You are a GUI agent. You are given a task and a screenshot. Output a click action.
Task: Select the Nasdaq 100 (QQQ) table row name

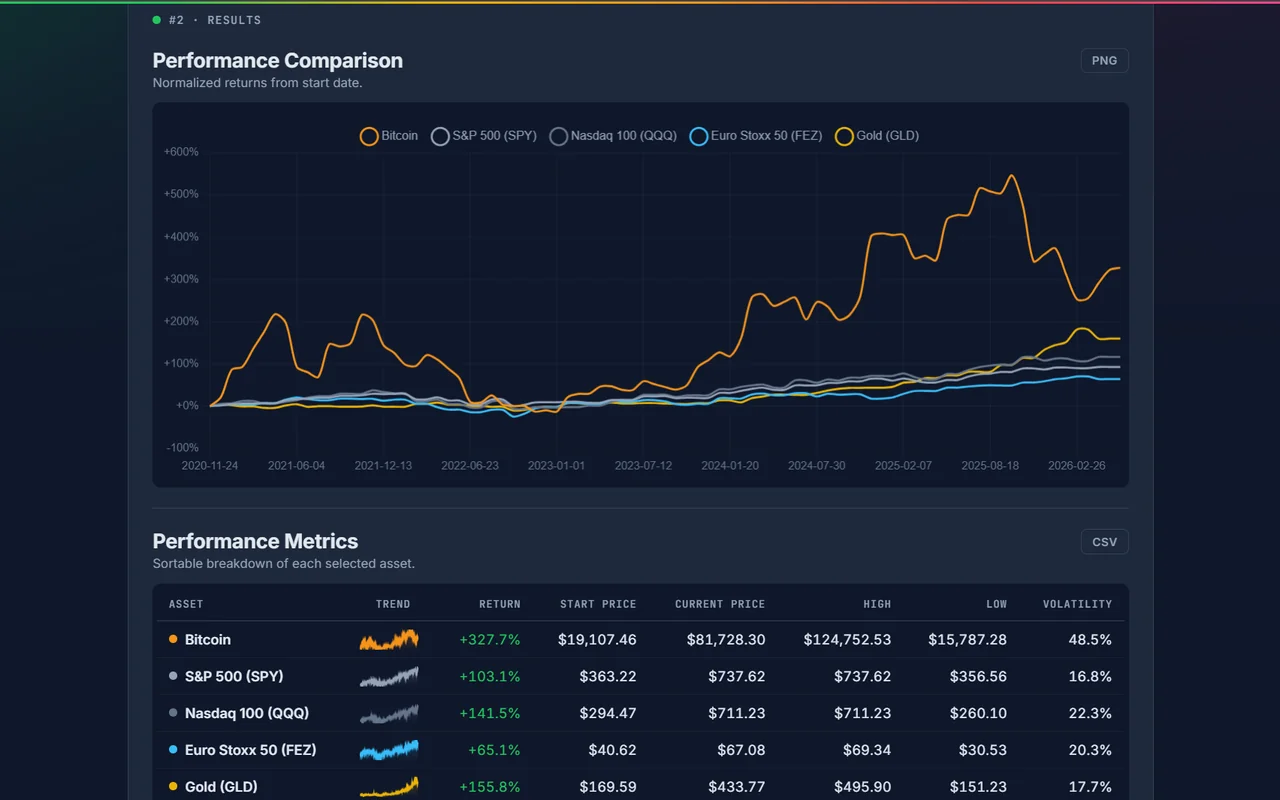pyautogui.click(x=247, y=714)
